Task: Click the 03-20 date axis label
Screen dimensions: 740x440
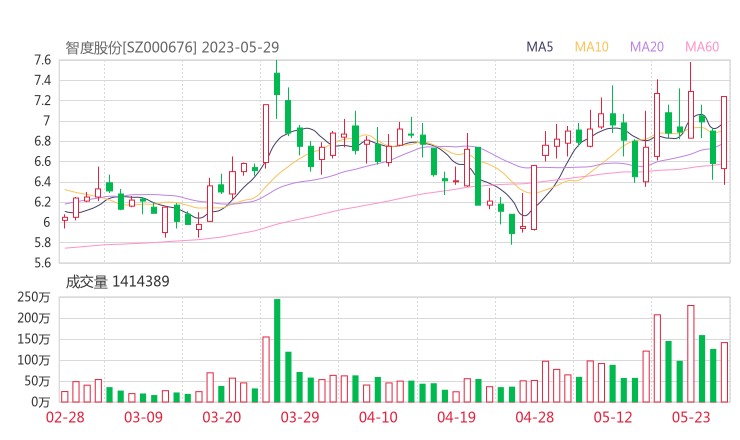Action: pyautogui.click(x=222, y=417)
